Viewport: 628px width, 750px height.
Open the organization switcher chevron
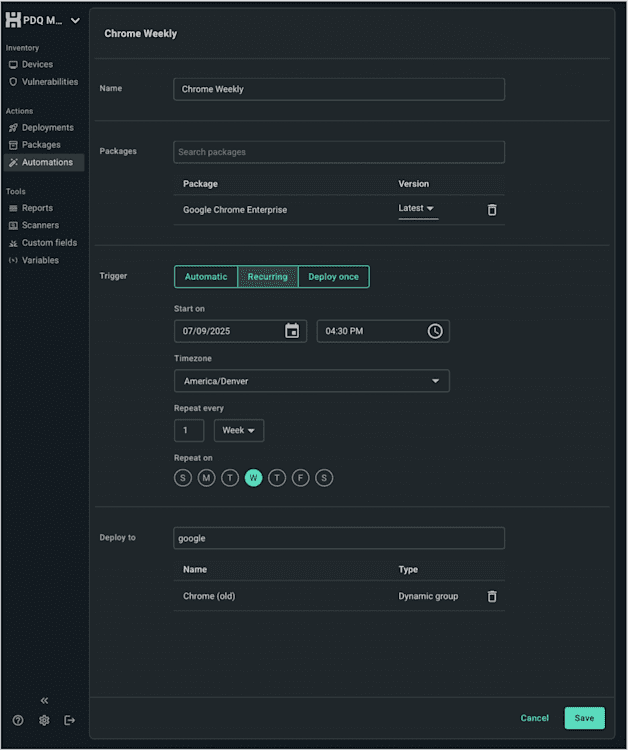pos(75,21)
